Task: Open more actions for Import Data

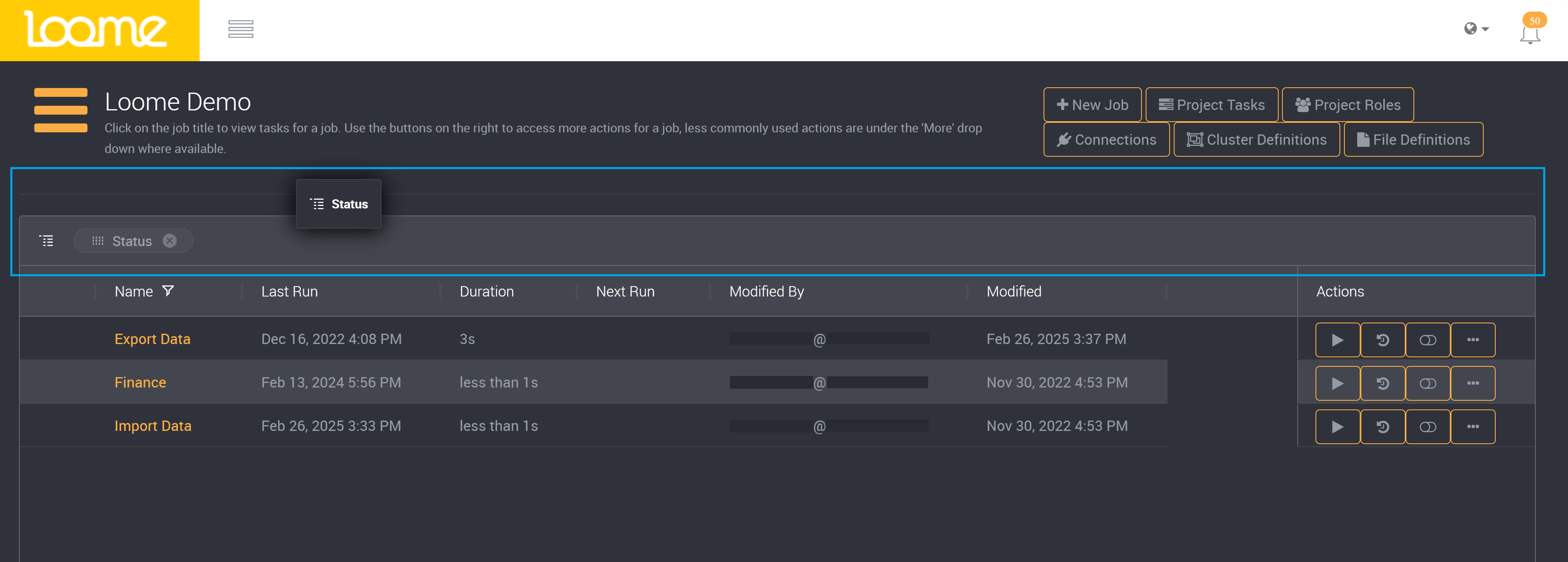Action: click(x=1473, y=427)
